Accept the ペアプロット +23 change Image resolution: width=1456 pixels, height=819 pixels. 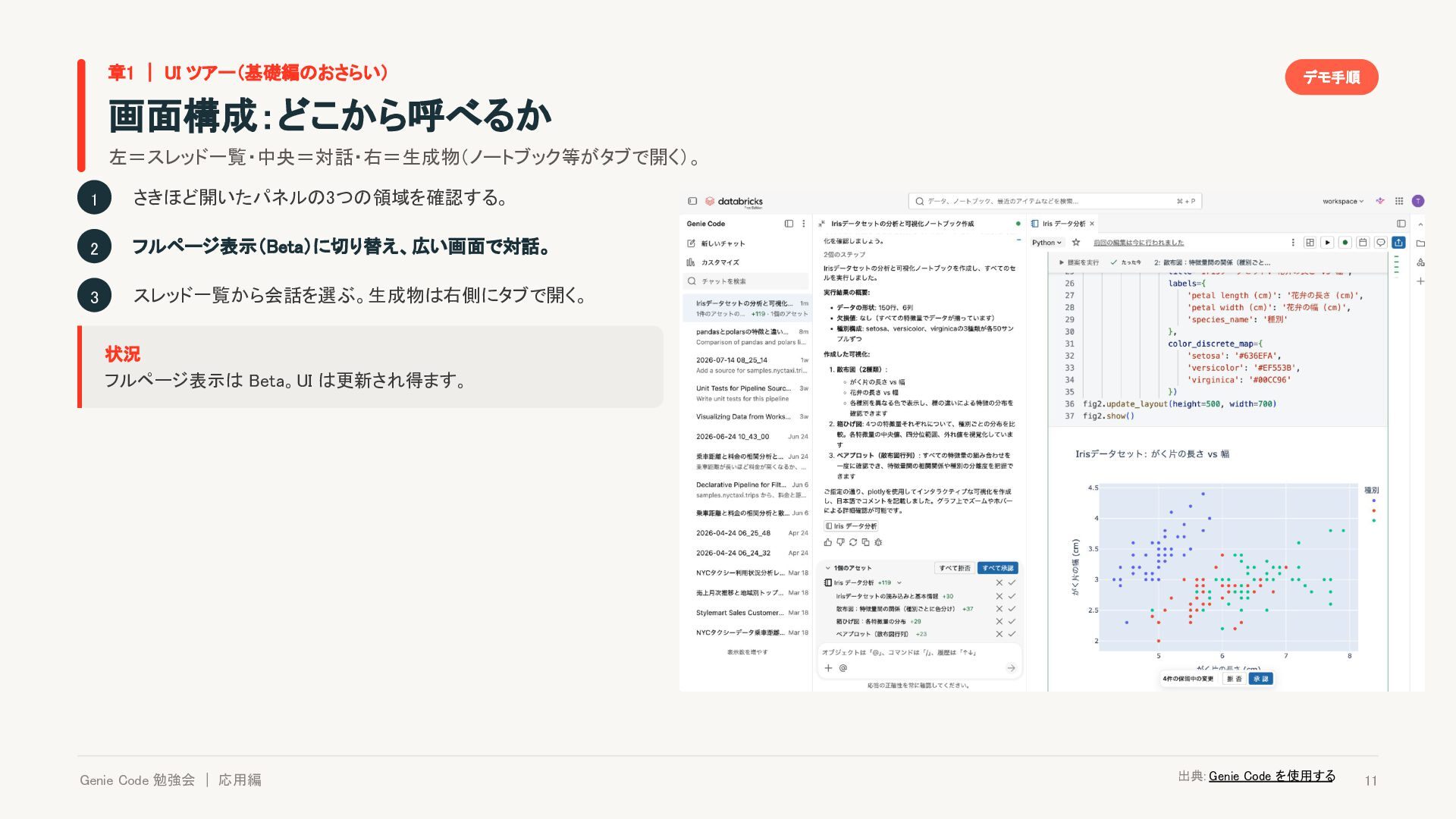[x=1012, y=634]
